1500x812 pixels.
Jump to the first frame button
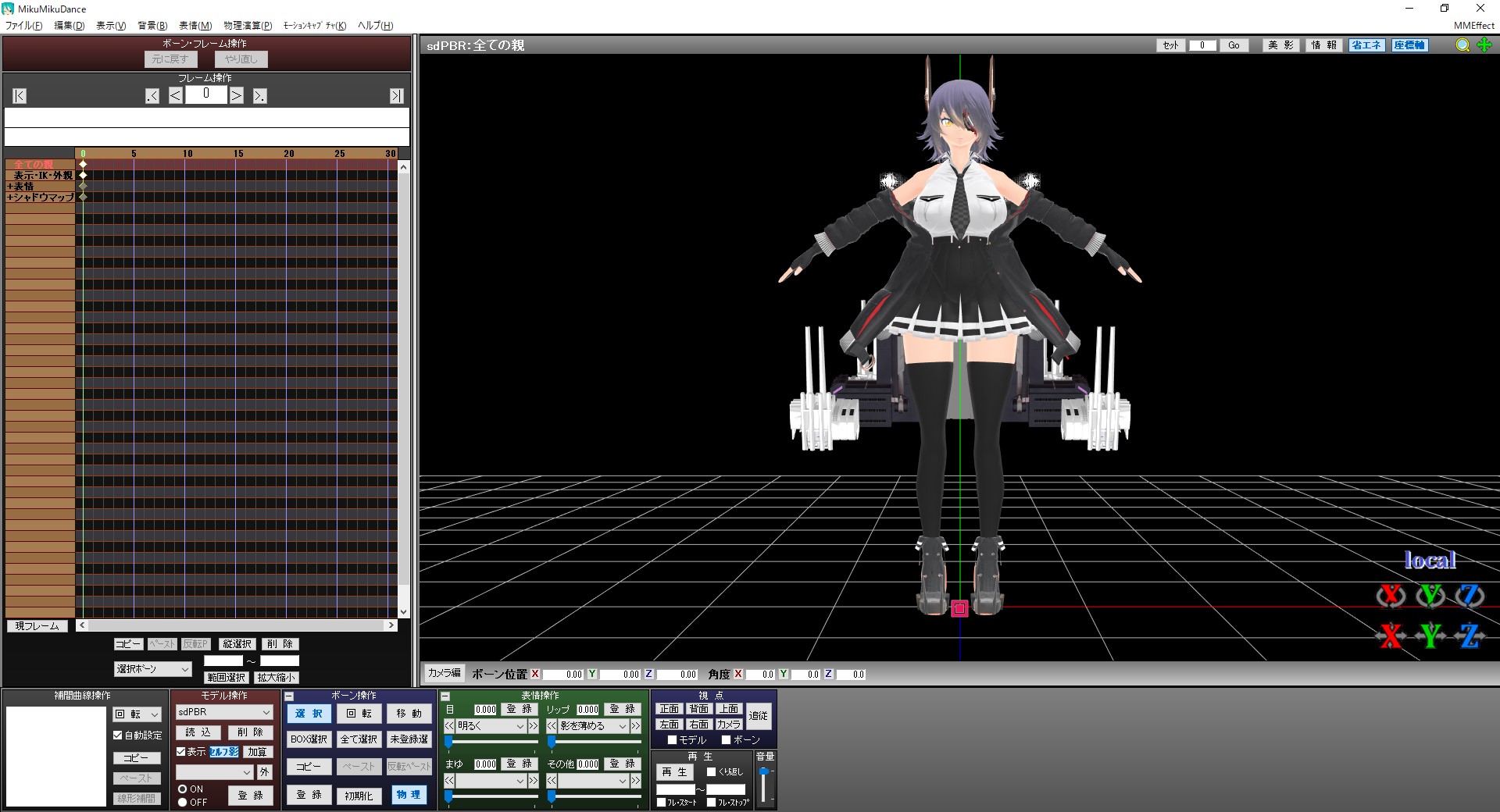click(x=20, y=96)
